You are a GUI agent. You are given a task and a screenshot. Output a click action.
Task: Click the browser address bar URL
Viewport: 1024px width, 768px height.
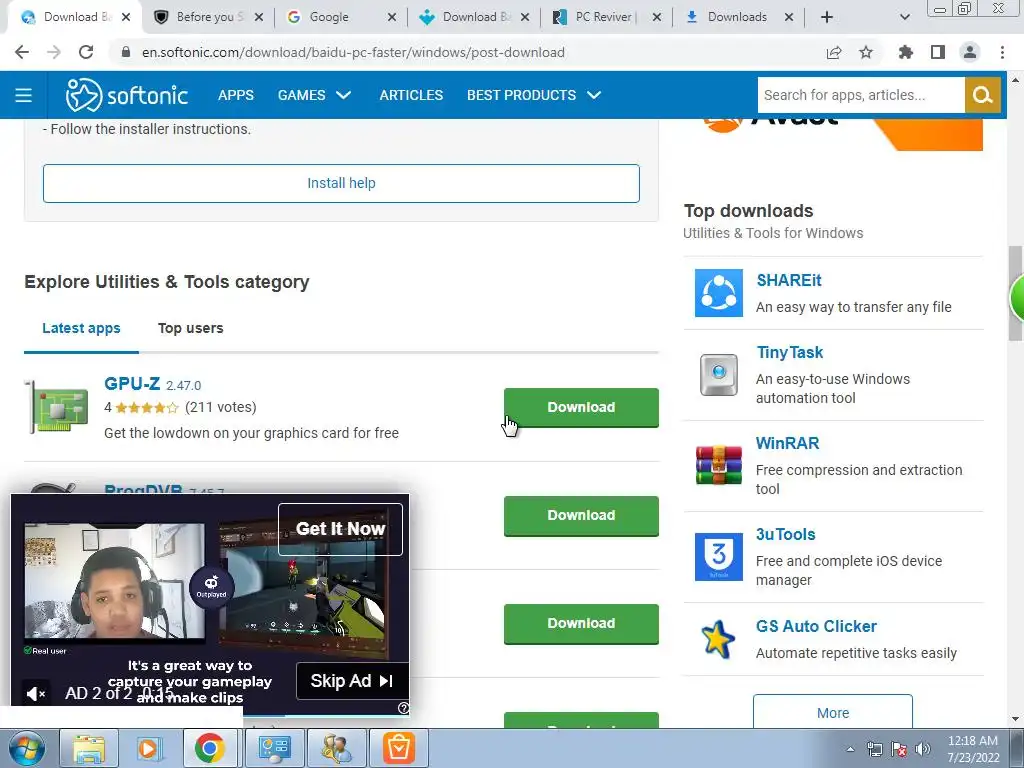pos(353,52)
